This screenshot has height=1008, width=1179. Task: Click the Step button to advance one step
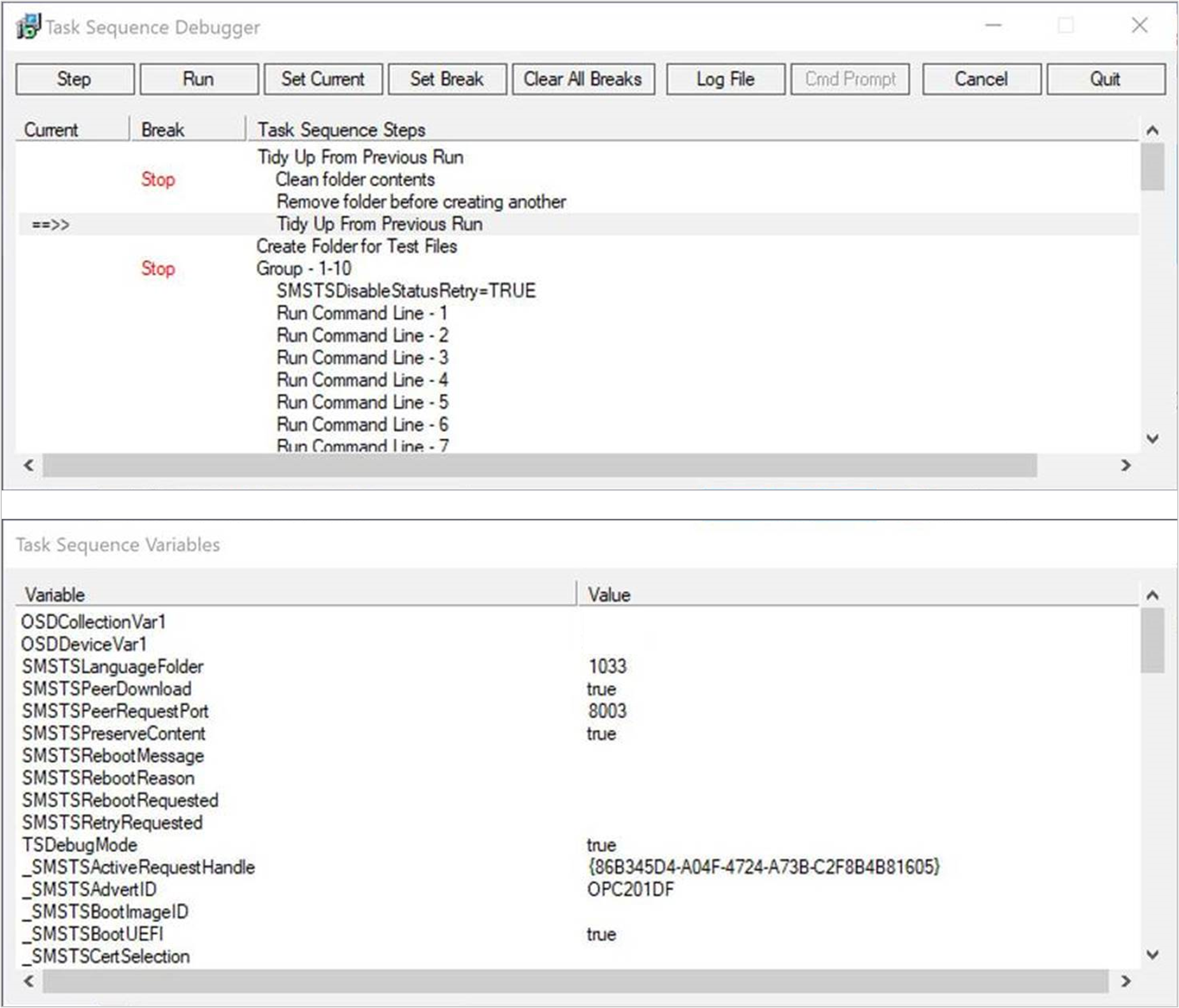(74, 78)
